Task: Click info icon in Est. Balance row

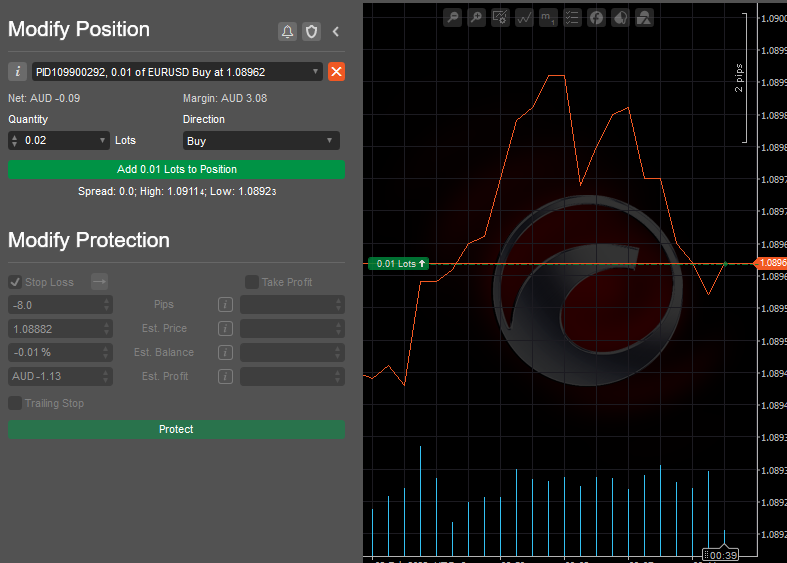Action: (225, 352)
